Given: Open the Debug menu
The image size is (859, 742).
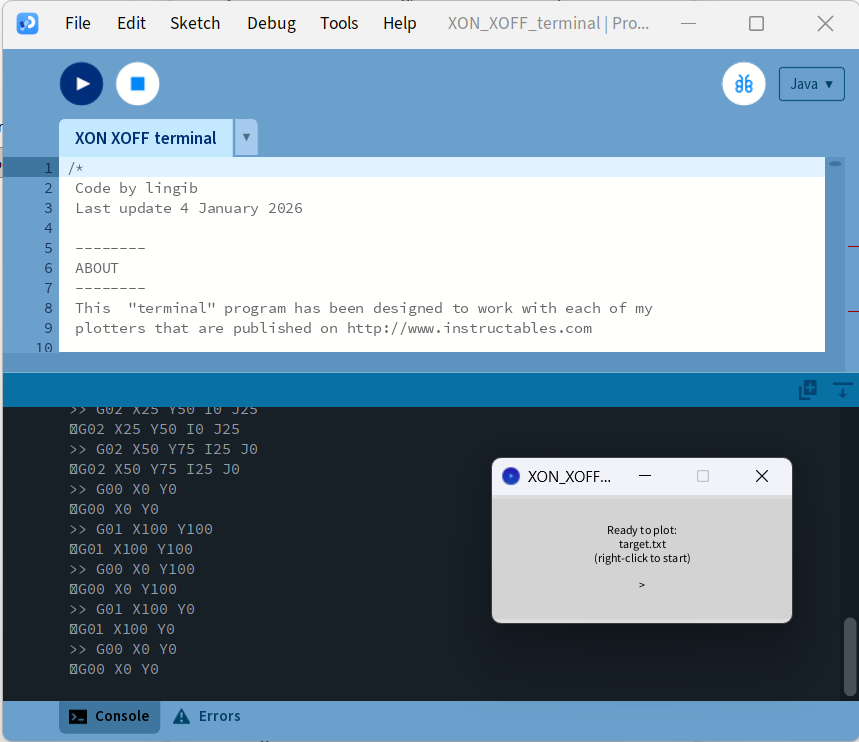Looking at the screenshot, I should (x=272, y=24).
